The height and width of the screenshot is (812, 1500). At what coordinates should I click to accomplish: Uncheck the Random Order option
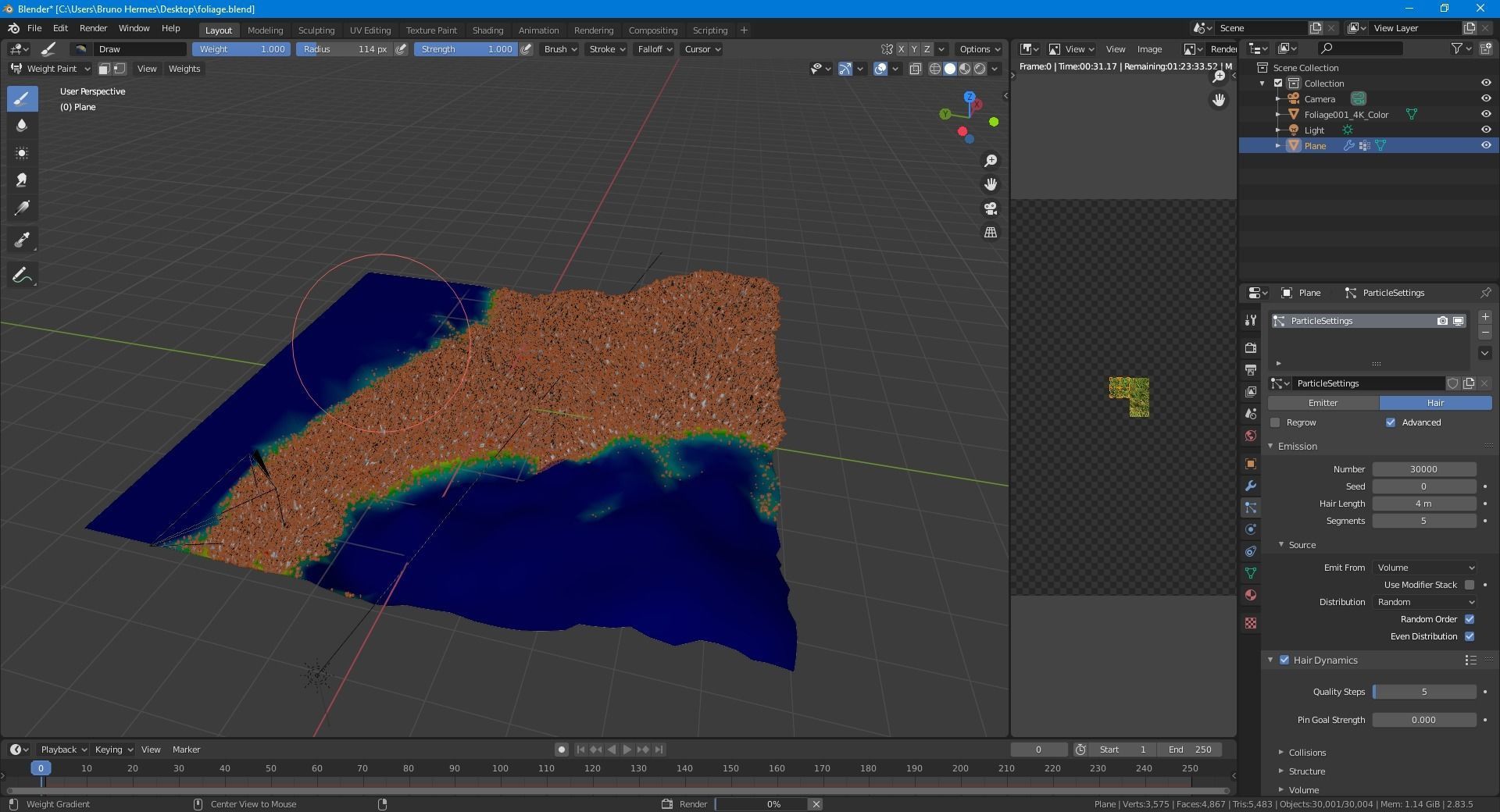coord(1470,619)
